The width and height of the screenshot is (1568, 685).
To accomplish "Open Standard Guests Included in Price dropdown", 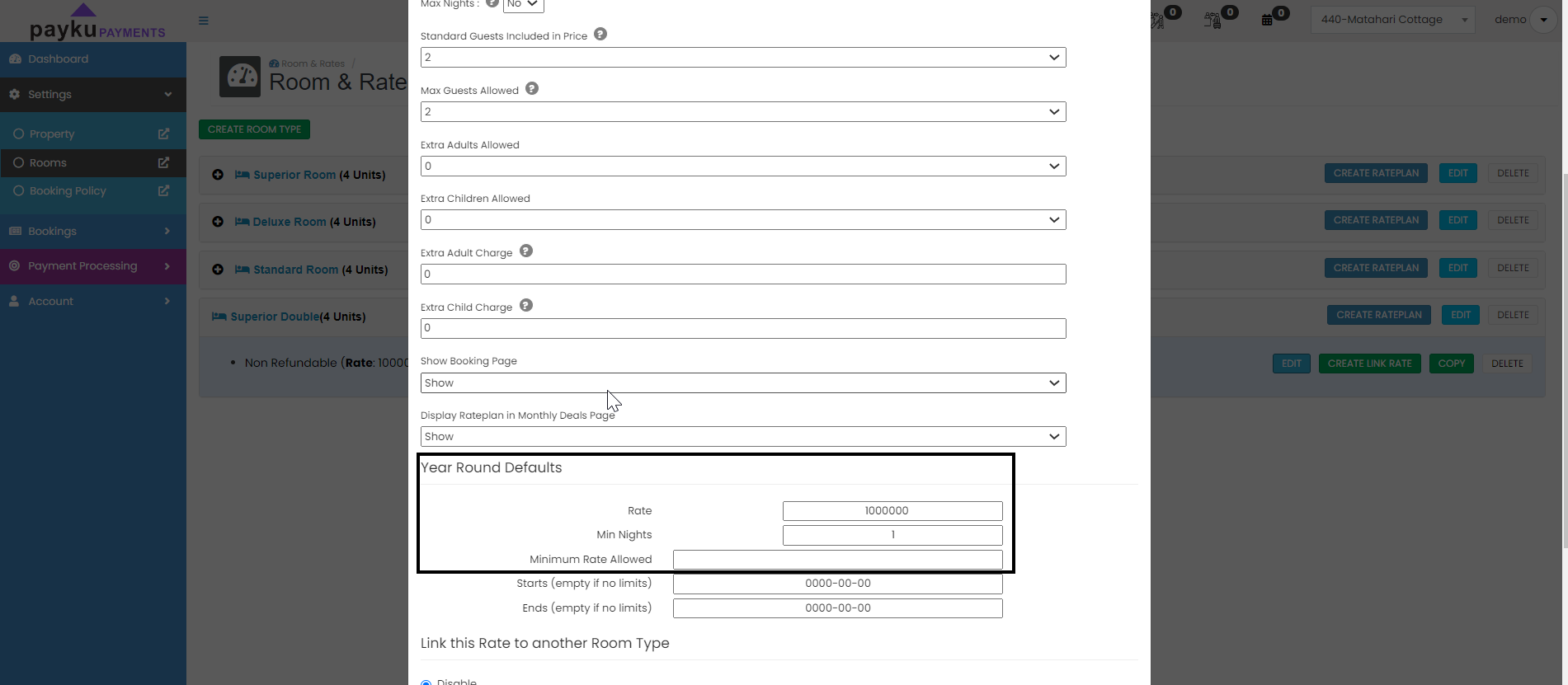I will click(x=743, y=58).
